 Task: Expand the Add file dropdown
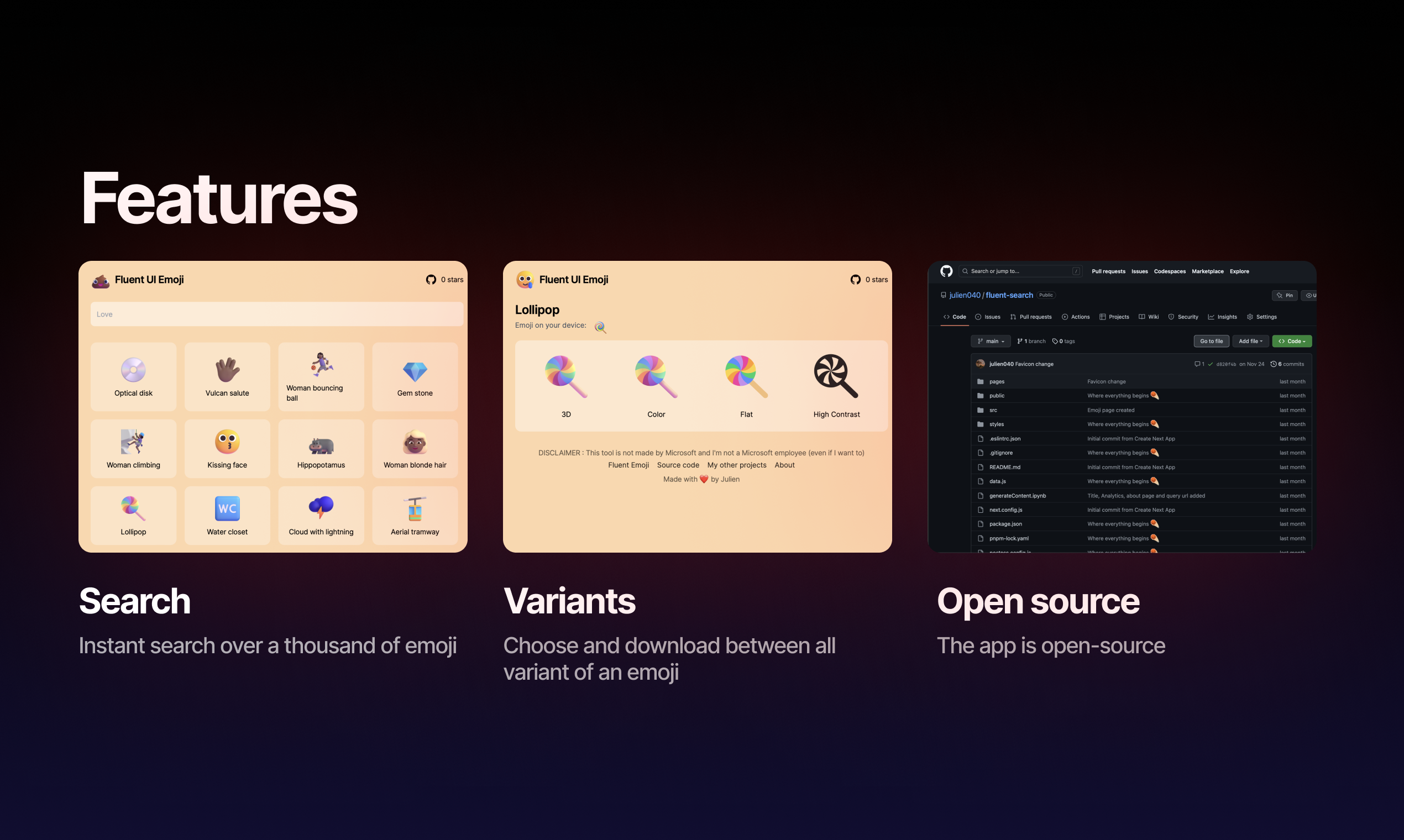point(1250,342)
